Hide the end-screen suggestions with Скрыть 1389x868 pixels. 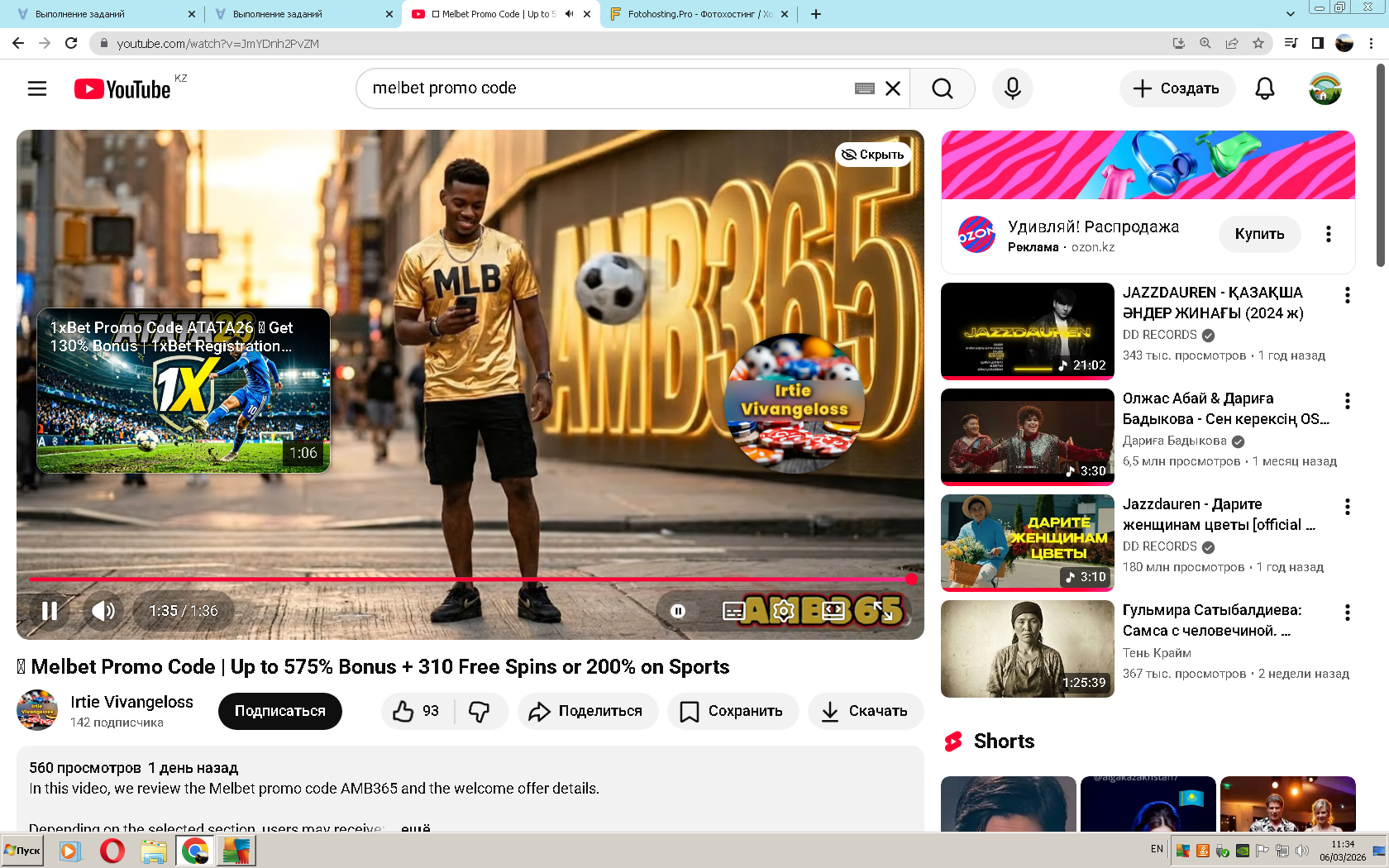click(873, 155)
